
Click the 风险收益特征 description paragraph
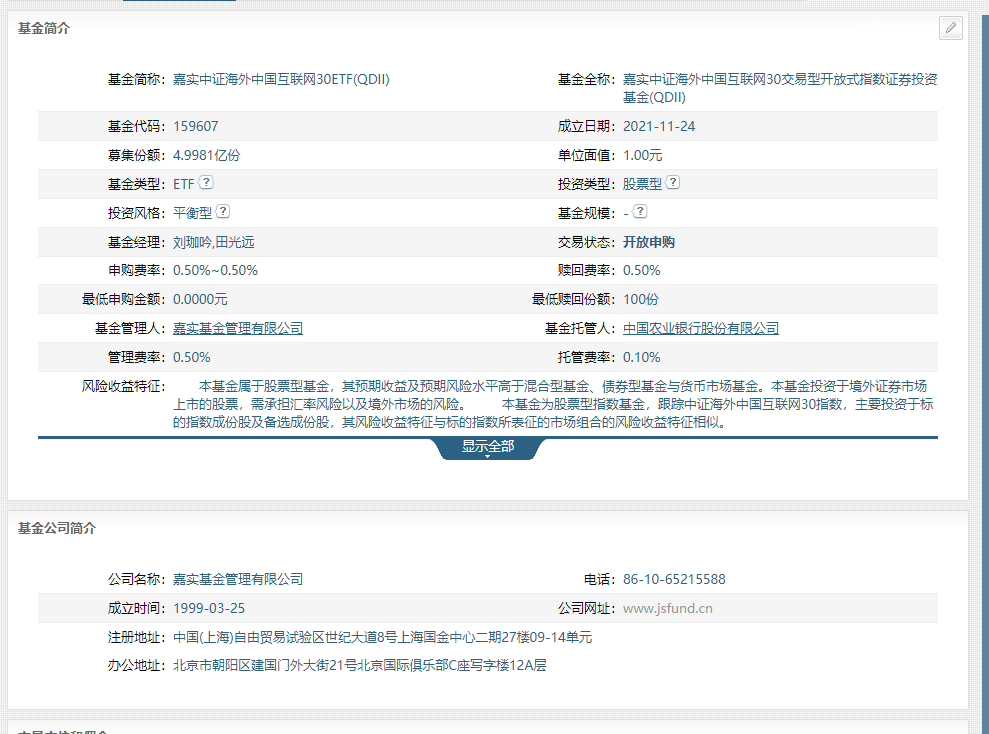[x=553, y=404]
